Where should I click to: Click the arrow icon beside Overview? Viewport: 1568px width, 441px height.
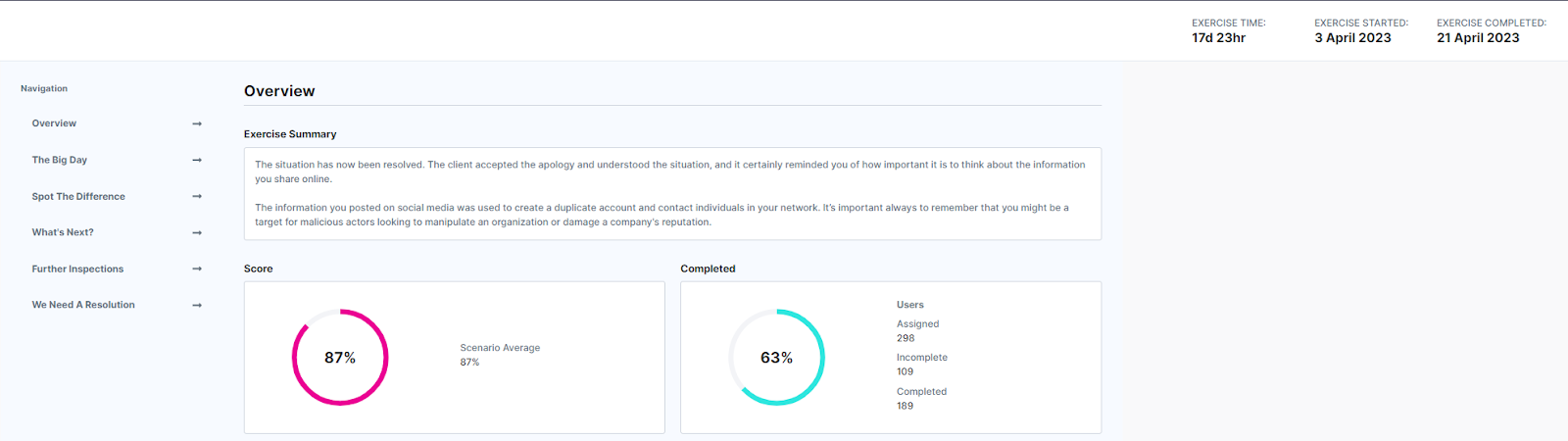pos(197,123)
